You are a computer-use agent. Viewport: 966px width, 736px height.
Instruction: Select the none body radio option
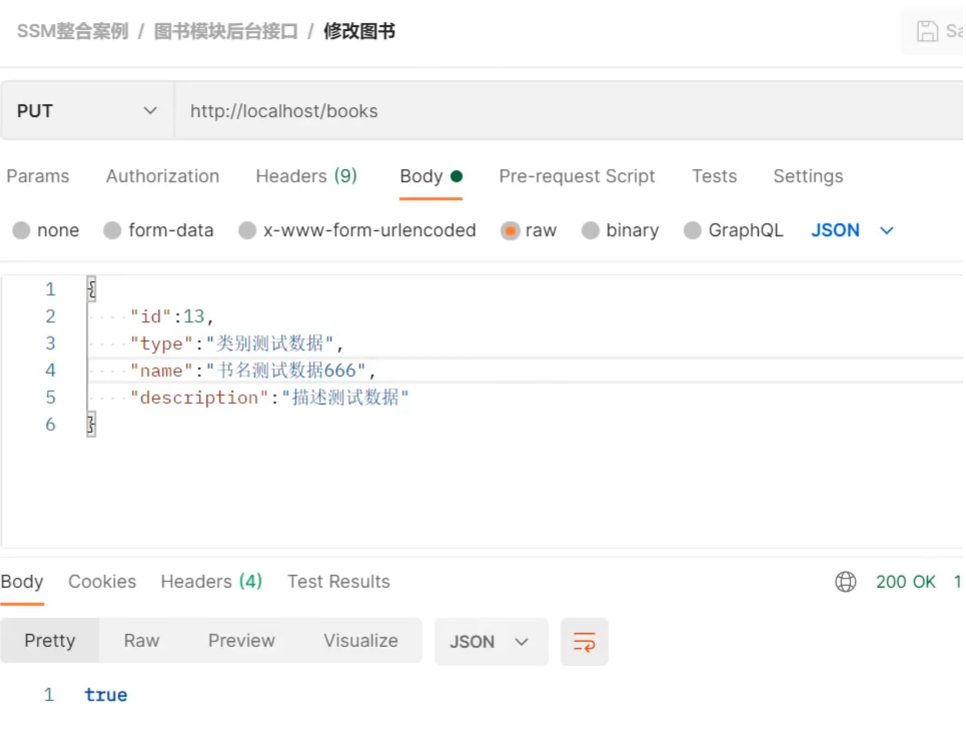coord(22,231)
